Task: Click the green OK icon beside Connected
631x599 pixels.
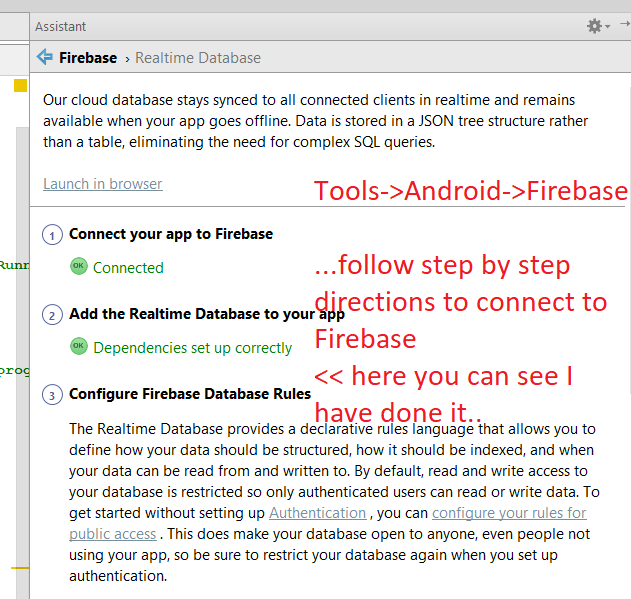Action: point(79,266)
